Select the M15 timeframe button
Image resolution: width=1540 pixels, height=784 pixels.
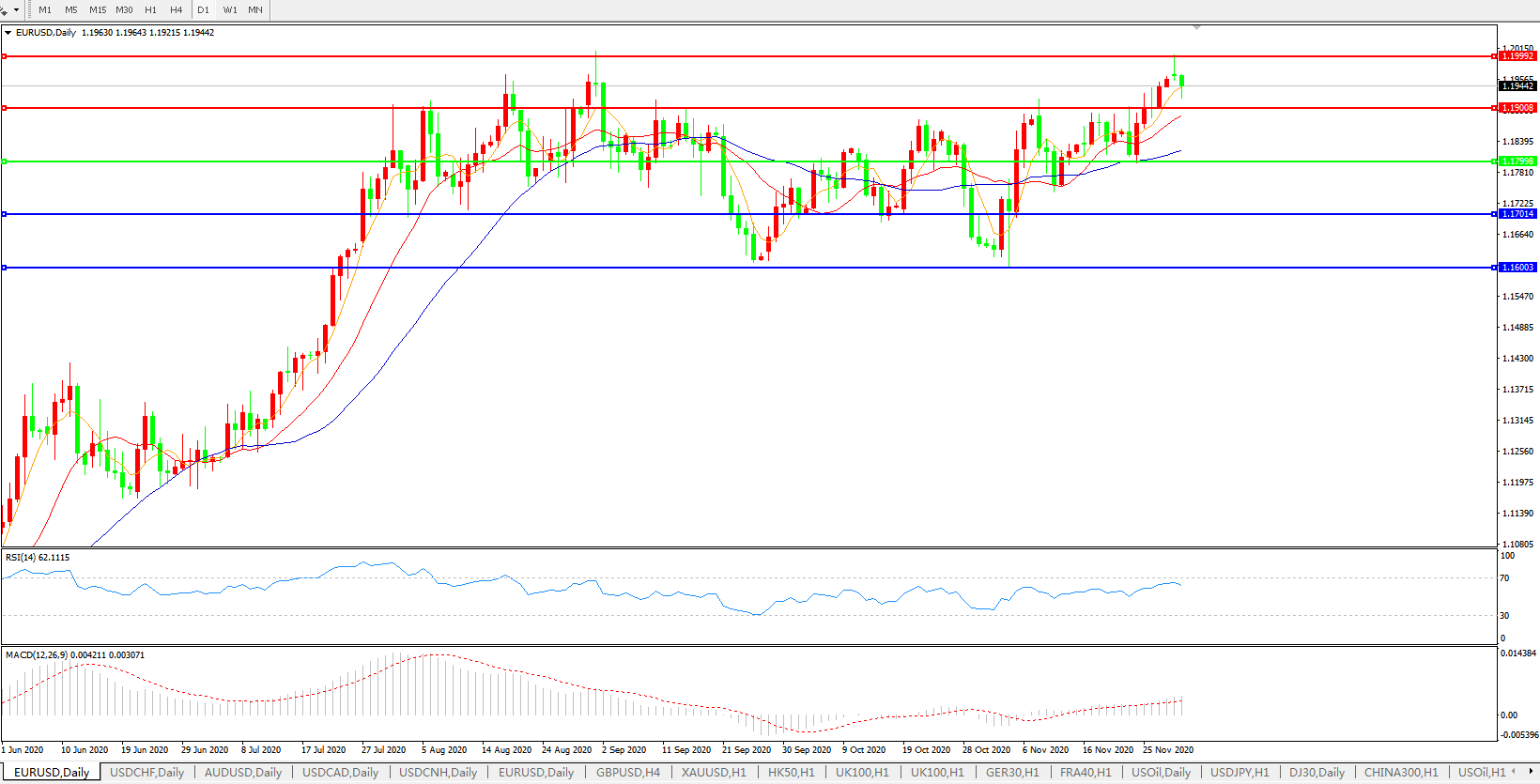[x=98, y=9]
